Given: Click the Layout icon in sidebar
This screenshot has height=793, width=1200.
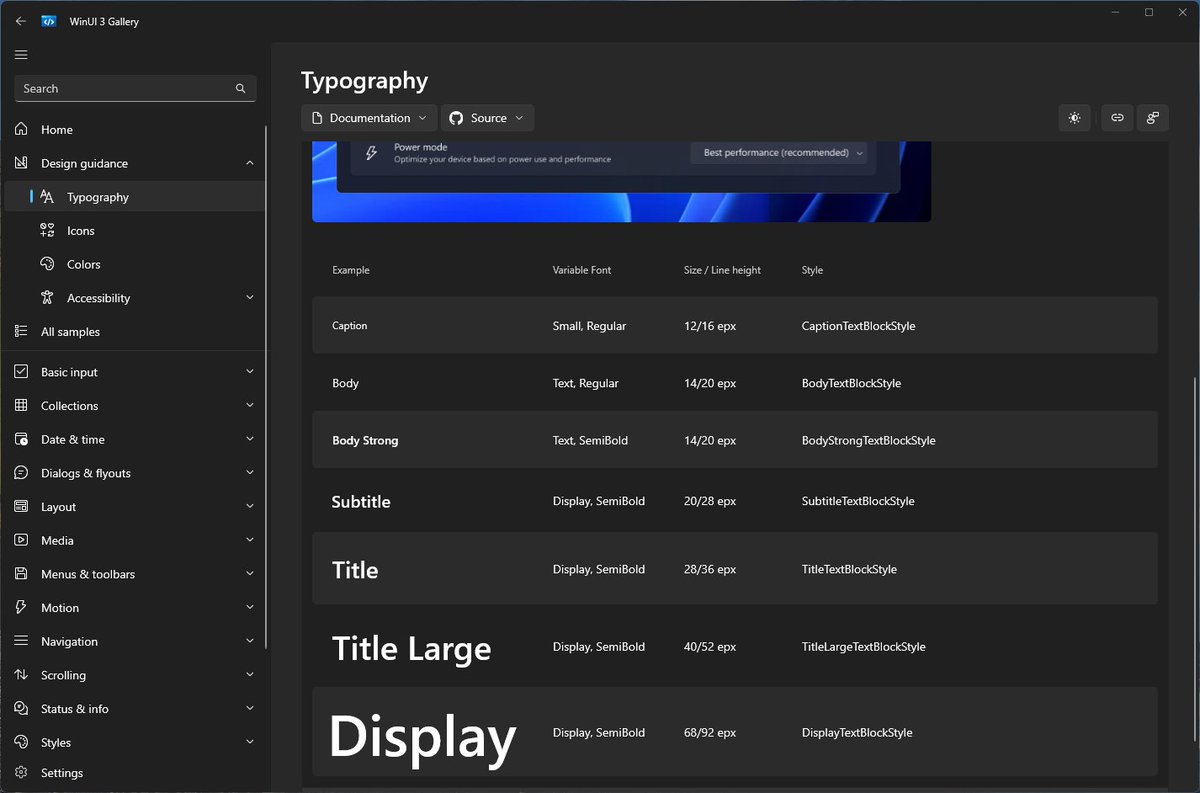Looking at the screenshot, I should coord(21,507).
